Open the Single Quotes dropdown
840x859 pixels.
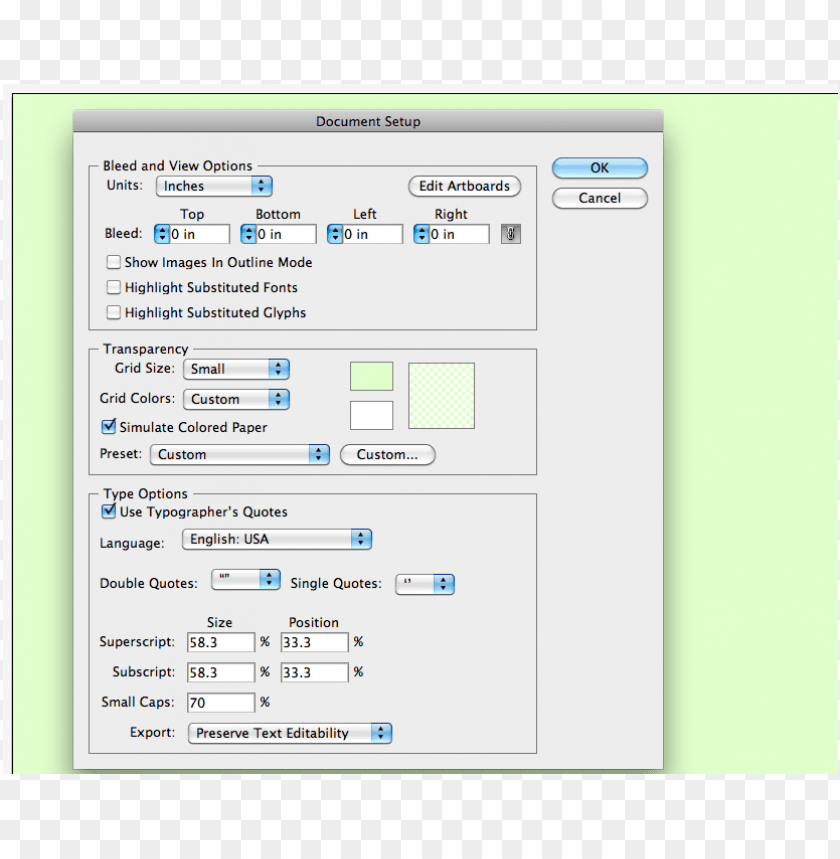point(425,584)
